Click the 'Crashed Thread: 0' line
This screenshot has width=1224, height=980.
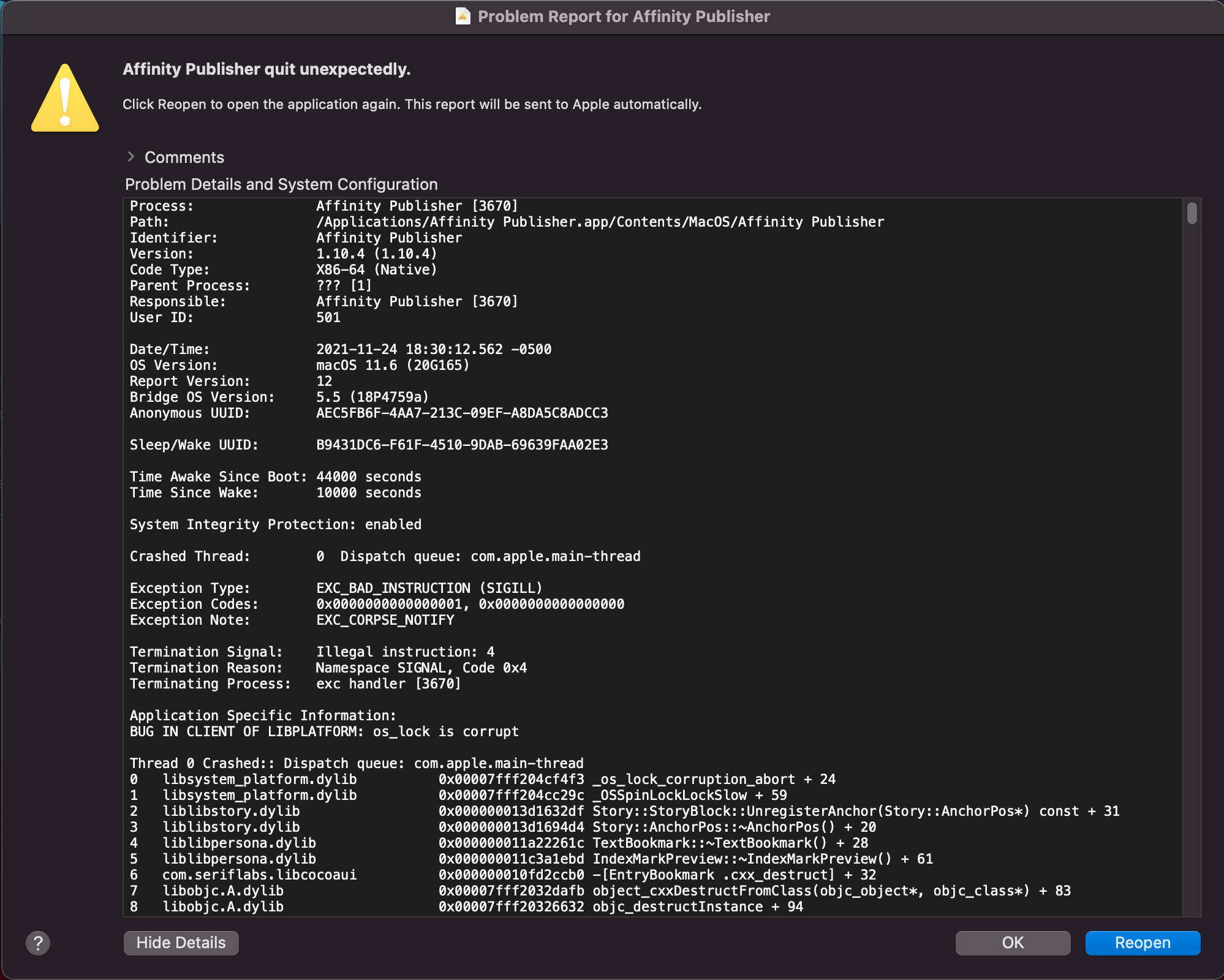click(x=385, y=556)
